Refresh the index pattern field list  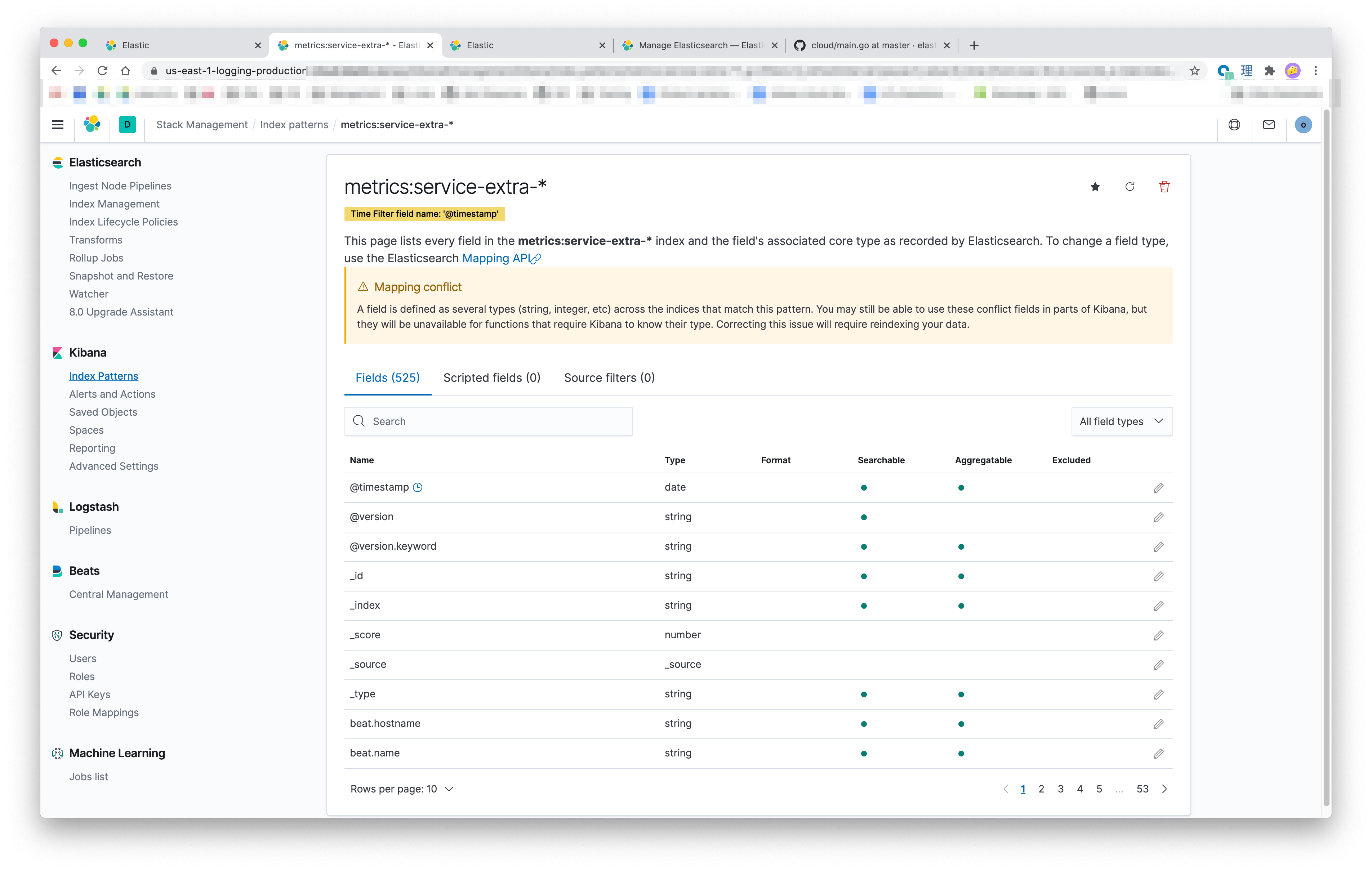1130,186
